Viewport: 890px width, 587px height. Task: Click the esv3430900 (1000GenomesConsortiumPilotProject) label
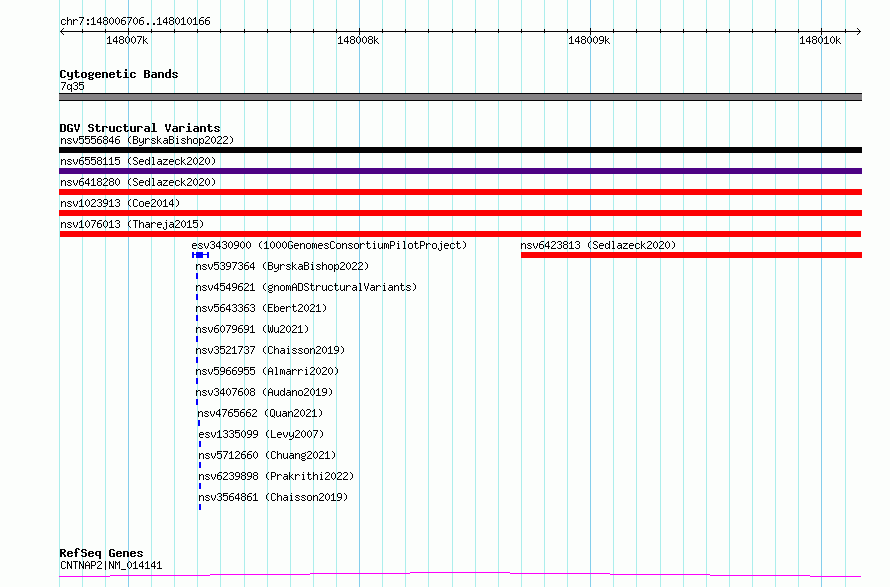coord(329,245)
